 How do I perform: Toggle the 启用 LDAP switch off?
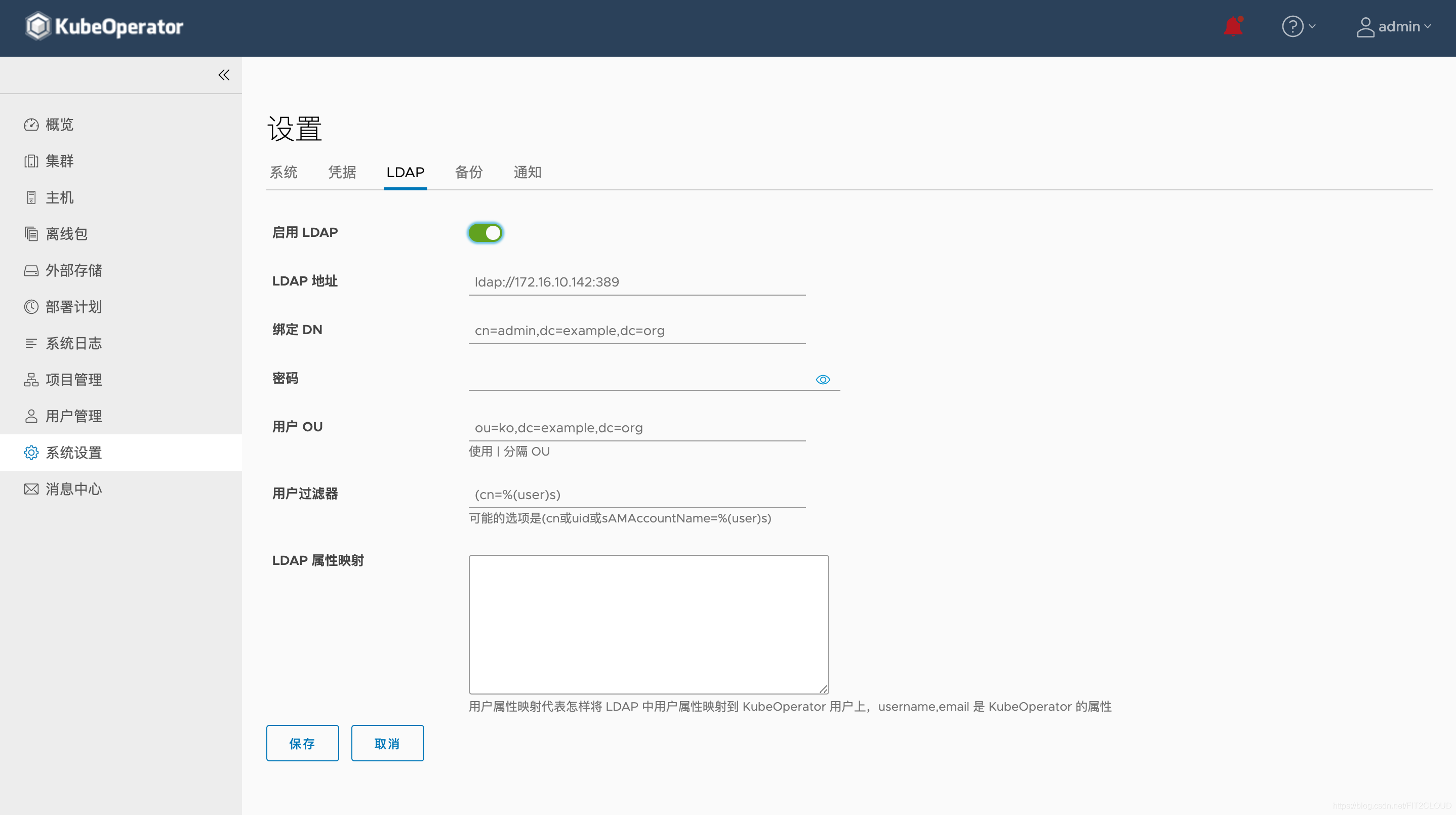[486, 233]
